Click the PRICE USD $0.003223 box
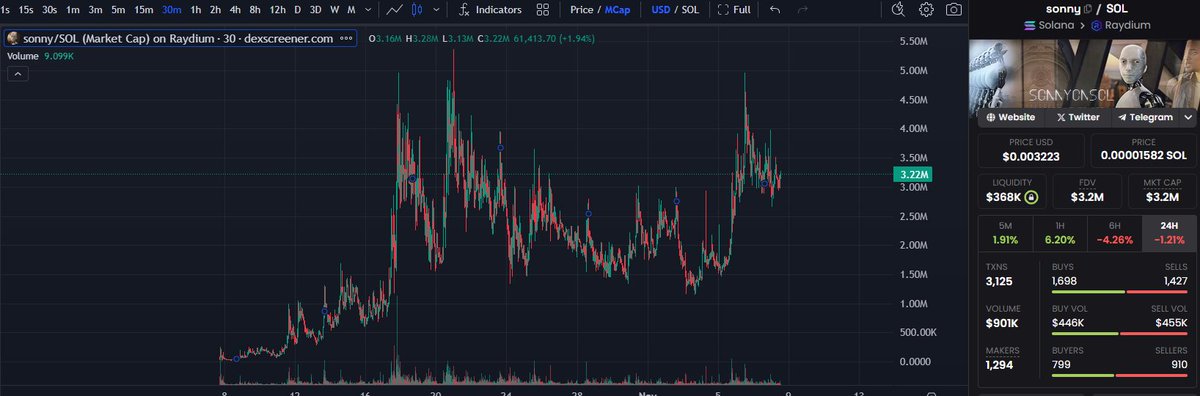This screenshot has height=396, width=1200. coord(1031,151)
